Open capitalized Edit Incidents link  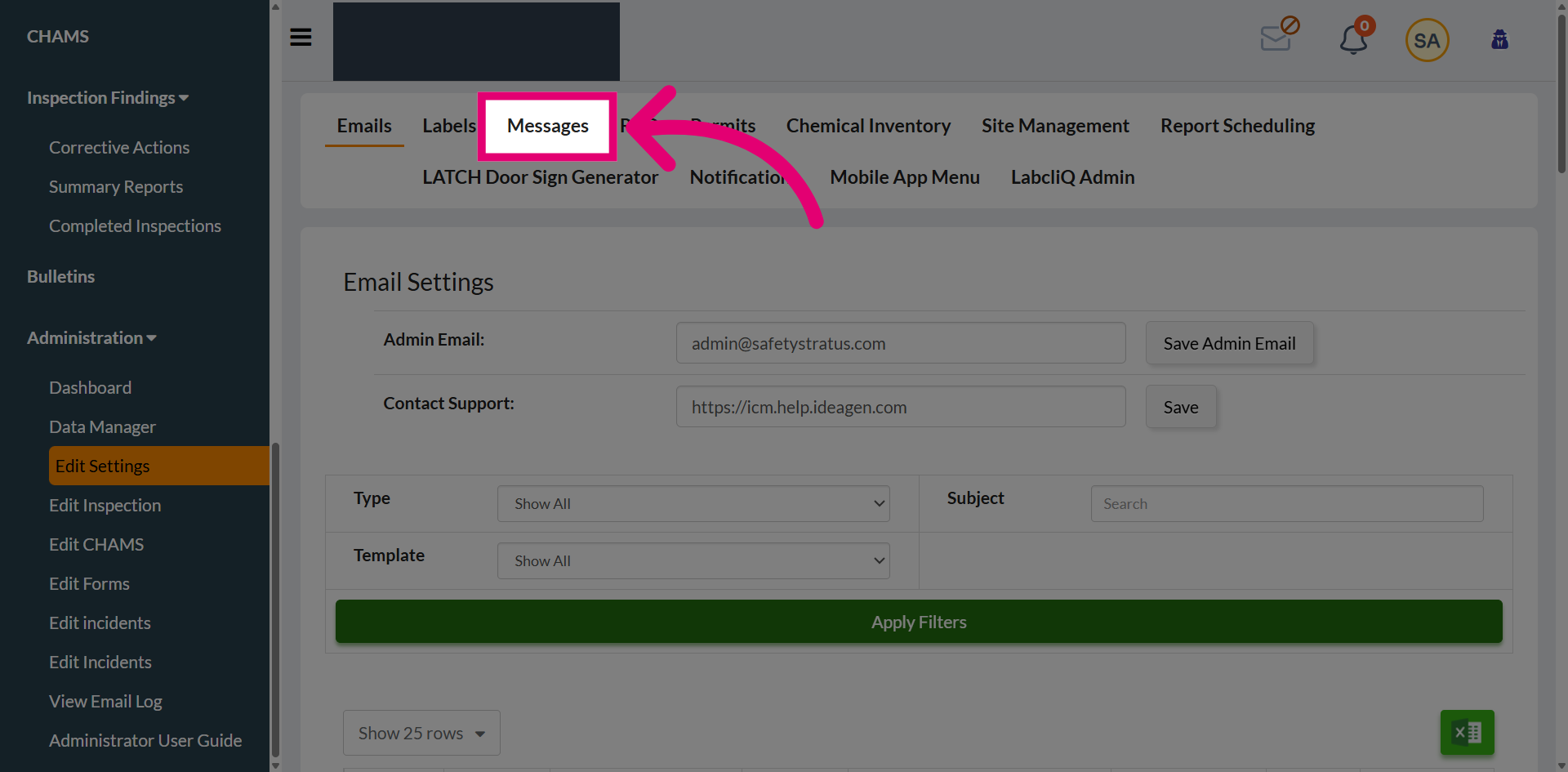[x=100, y=662]
